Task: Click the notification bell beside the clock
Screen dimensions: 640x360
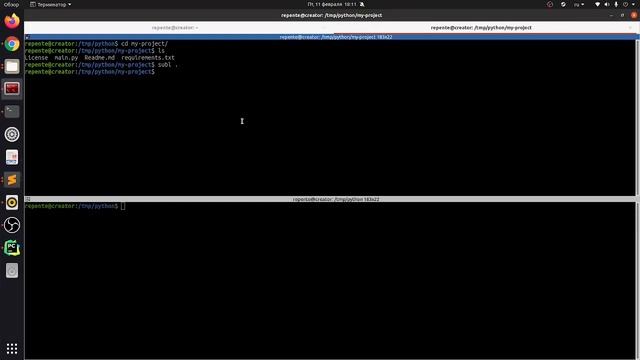Action: (362, 4)
